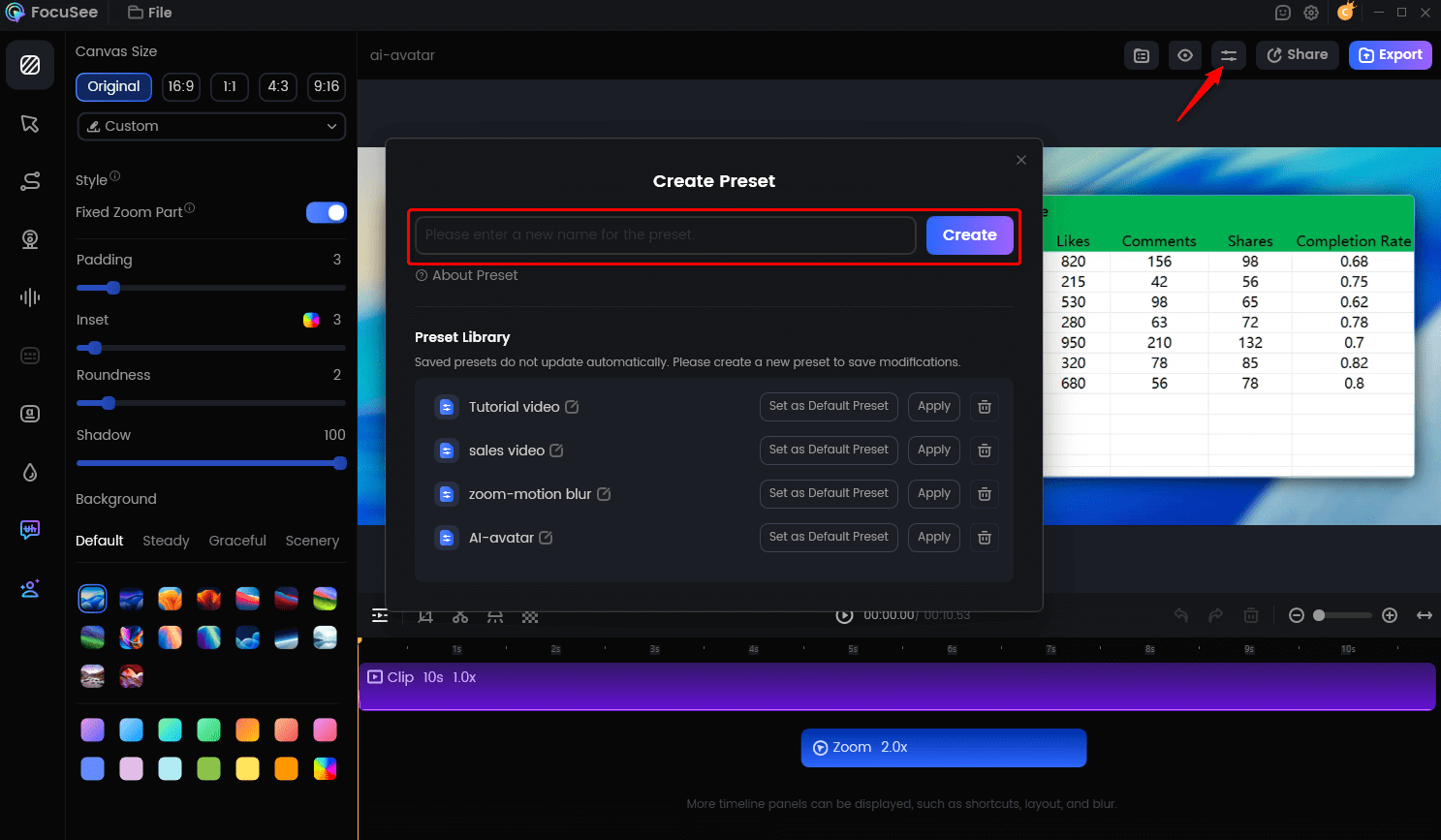The width and height of the screenshot is (1441, 840).
Task: Open the audio waveform panel
Action: click(30, 297)
